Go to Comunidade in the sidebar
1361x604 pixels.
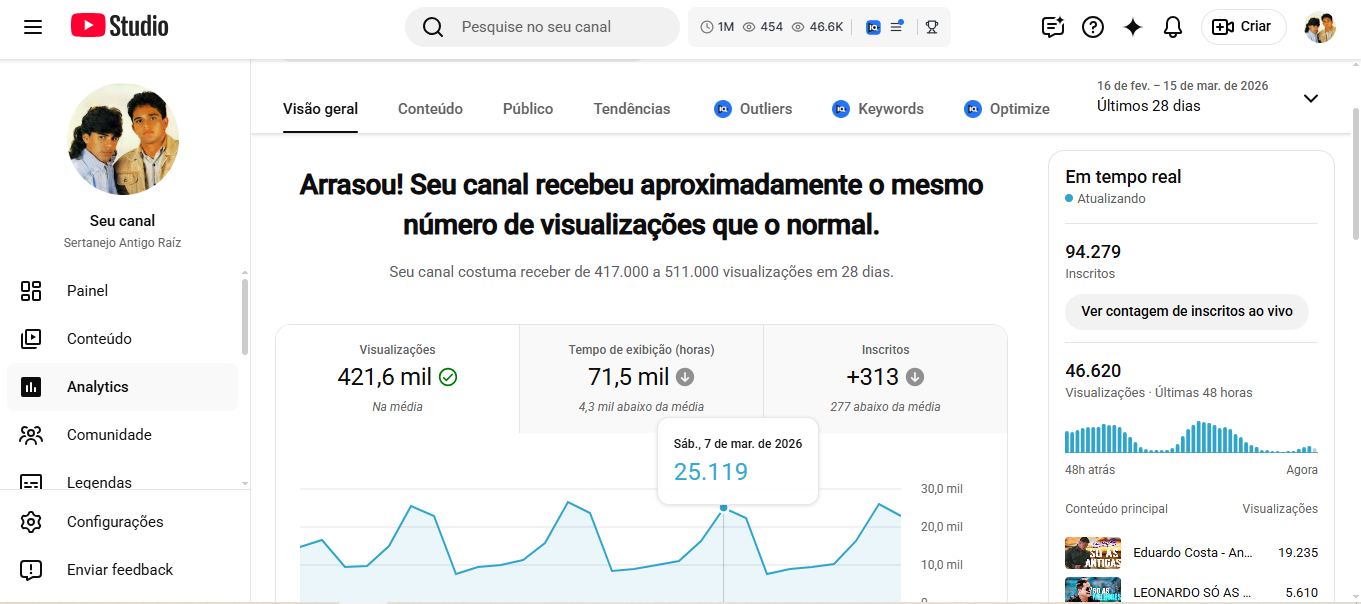[109, 435]
